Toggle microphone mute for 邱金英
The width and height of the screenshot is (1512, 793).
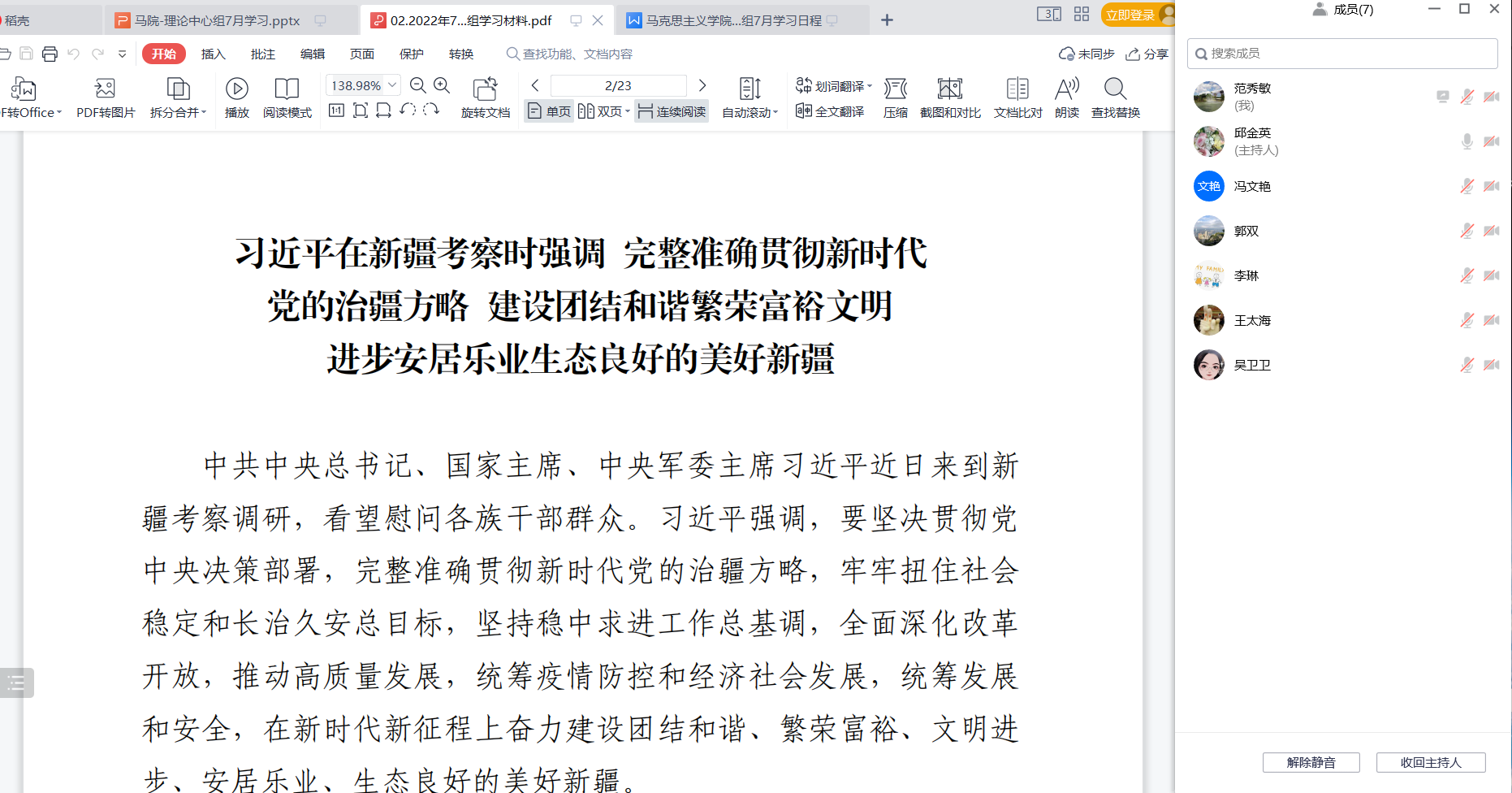[x=1467, y=141]
